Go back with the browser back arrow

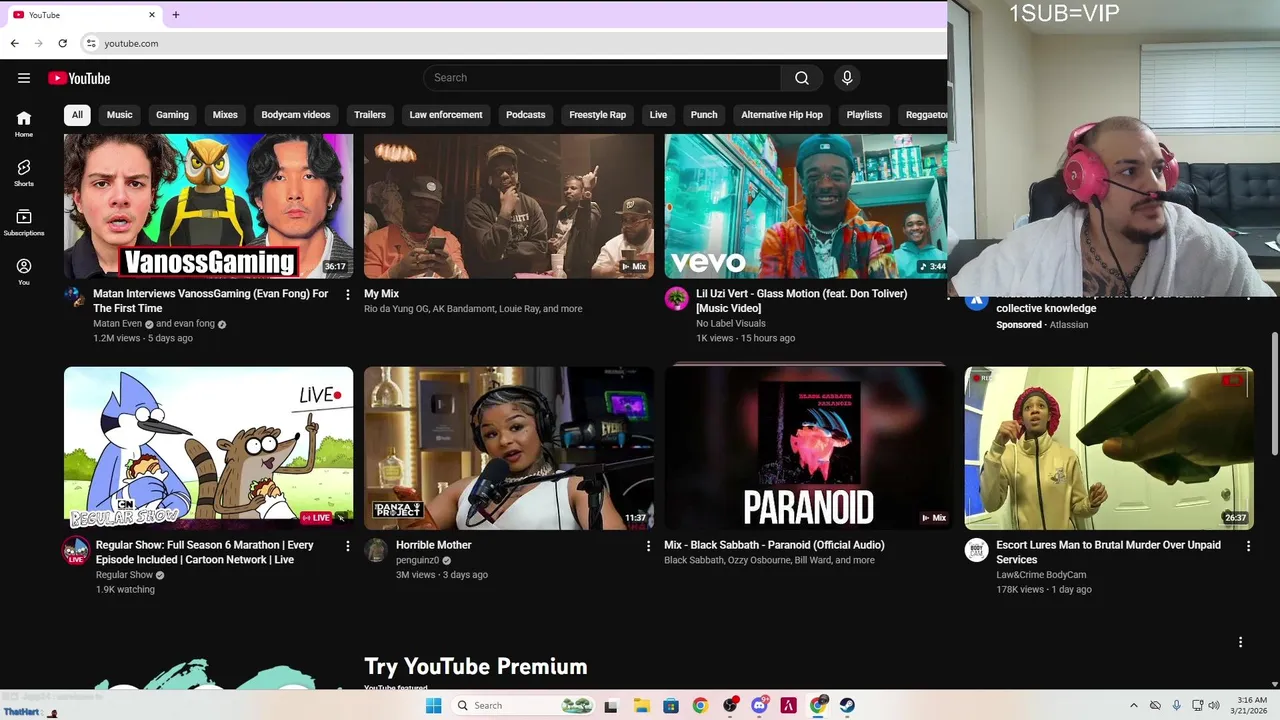[x=14, y=43]
